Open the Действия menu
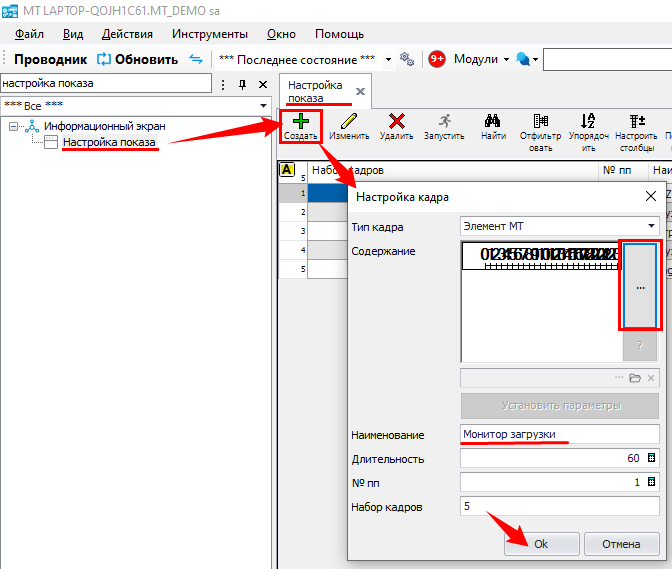This screenshot has width=672, height=569. click(127, 34)
